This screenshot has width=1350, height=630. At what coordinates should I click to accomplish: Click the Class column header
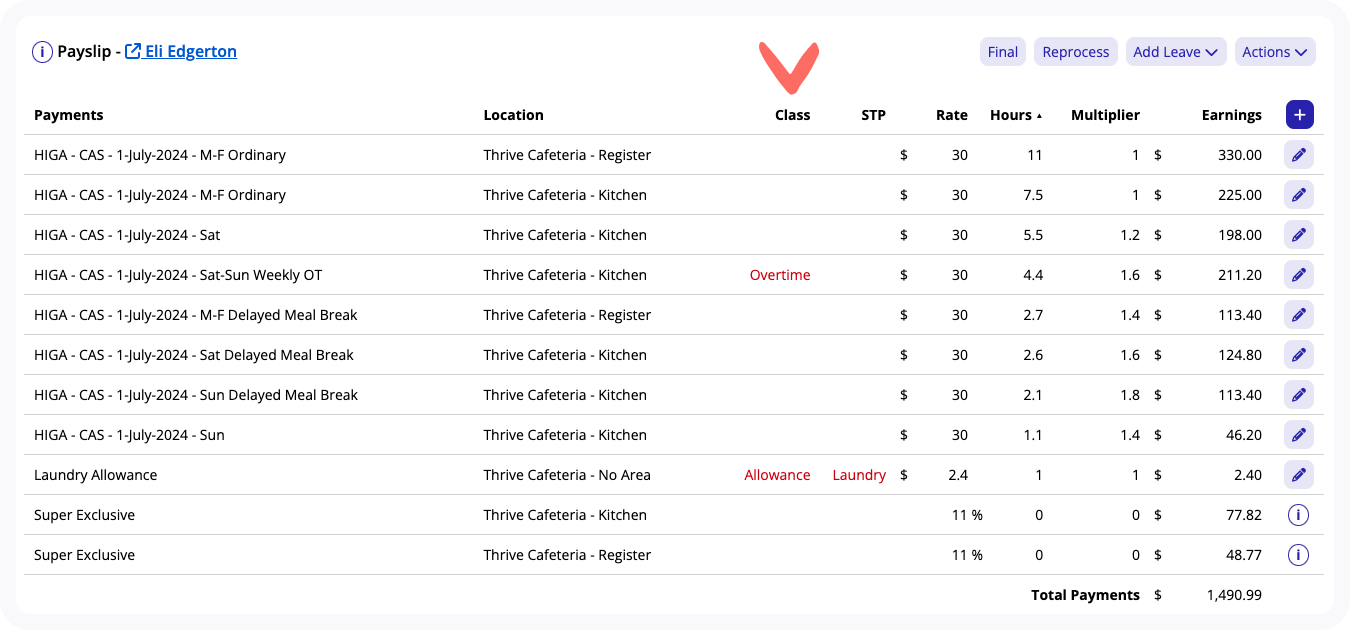[792, 115]
